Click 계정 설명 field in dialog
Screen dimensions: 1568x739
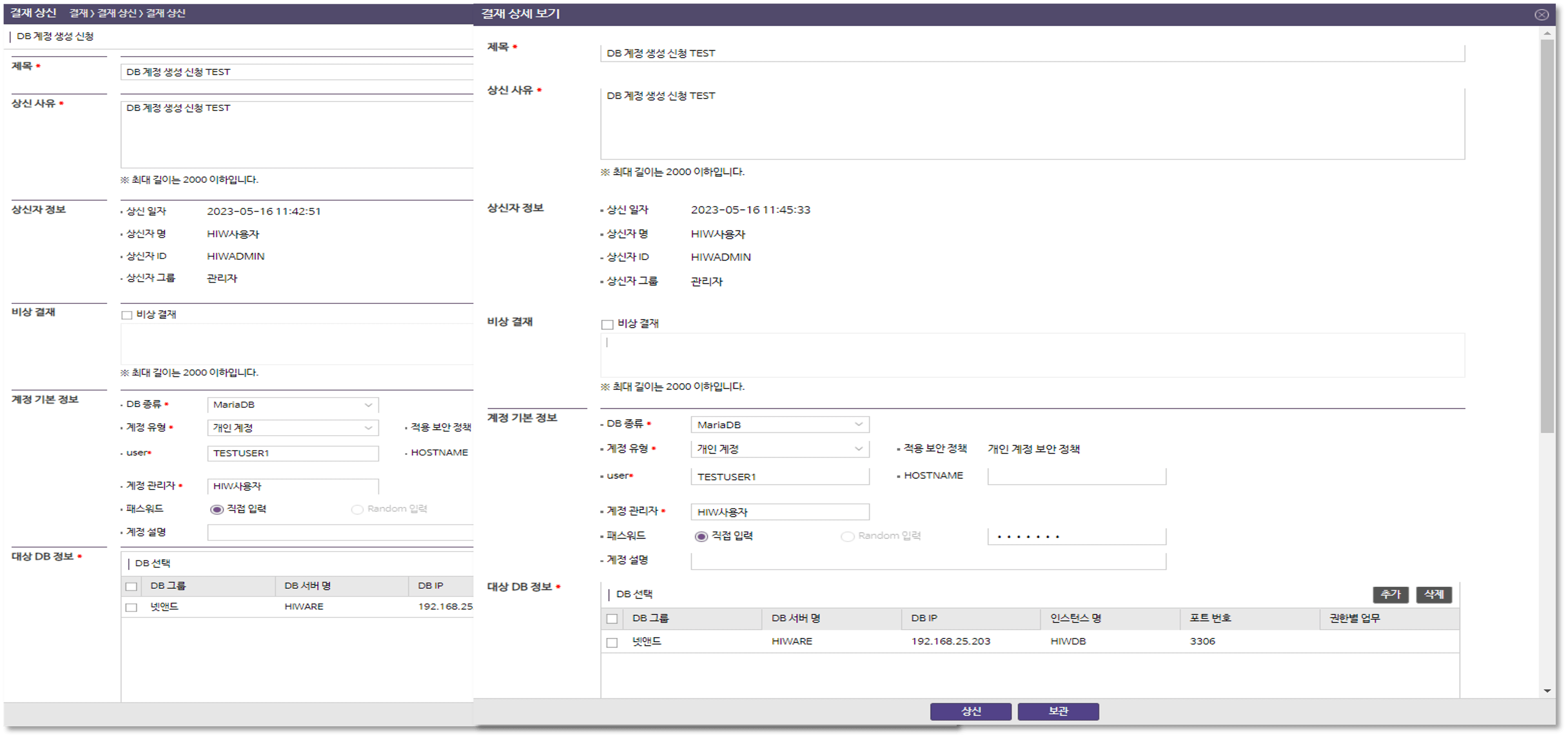(x=928, y=561)
